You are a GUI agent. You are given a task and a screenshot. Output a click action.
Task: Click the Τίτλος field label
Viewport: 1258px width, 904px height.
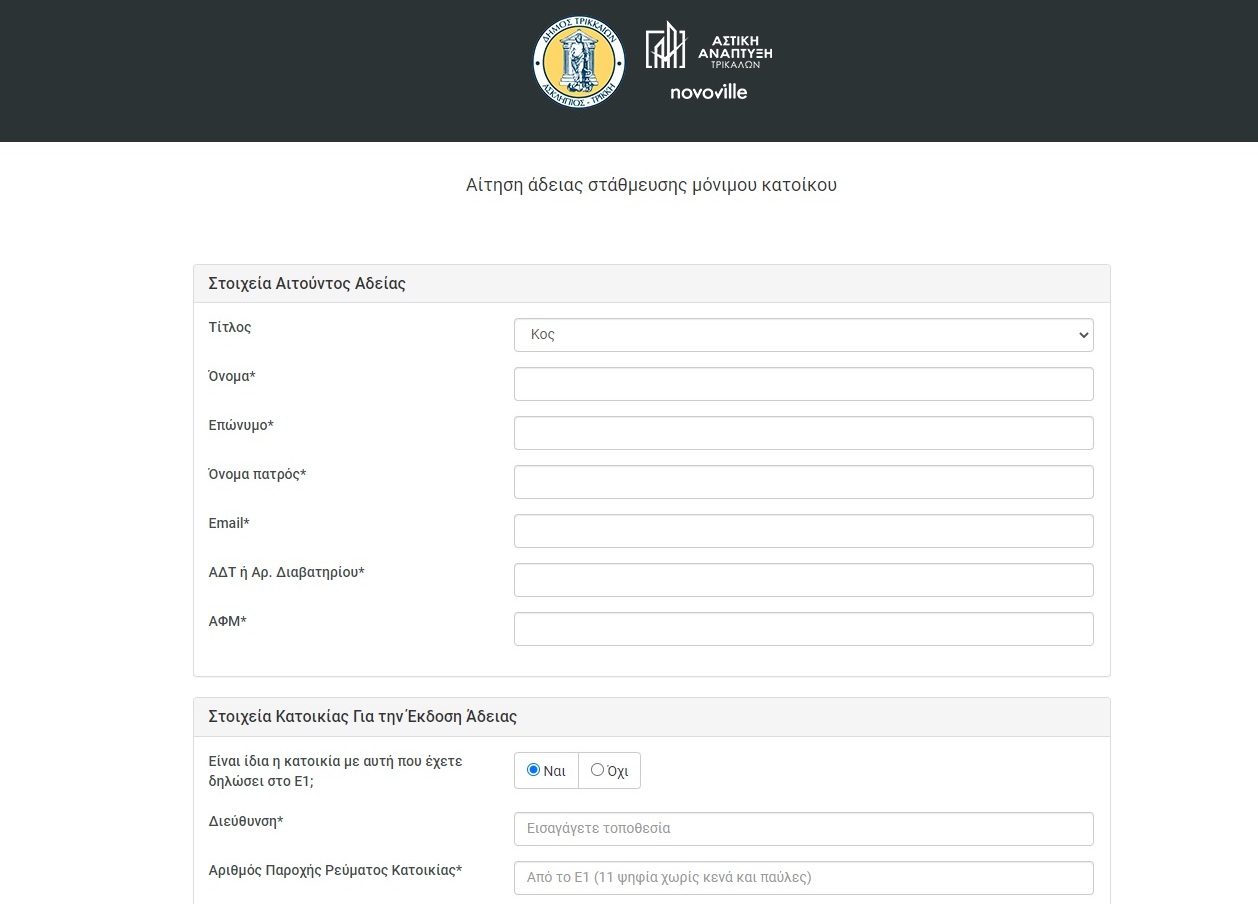tap(230, 327)
